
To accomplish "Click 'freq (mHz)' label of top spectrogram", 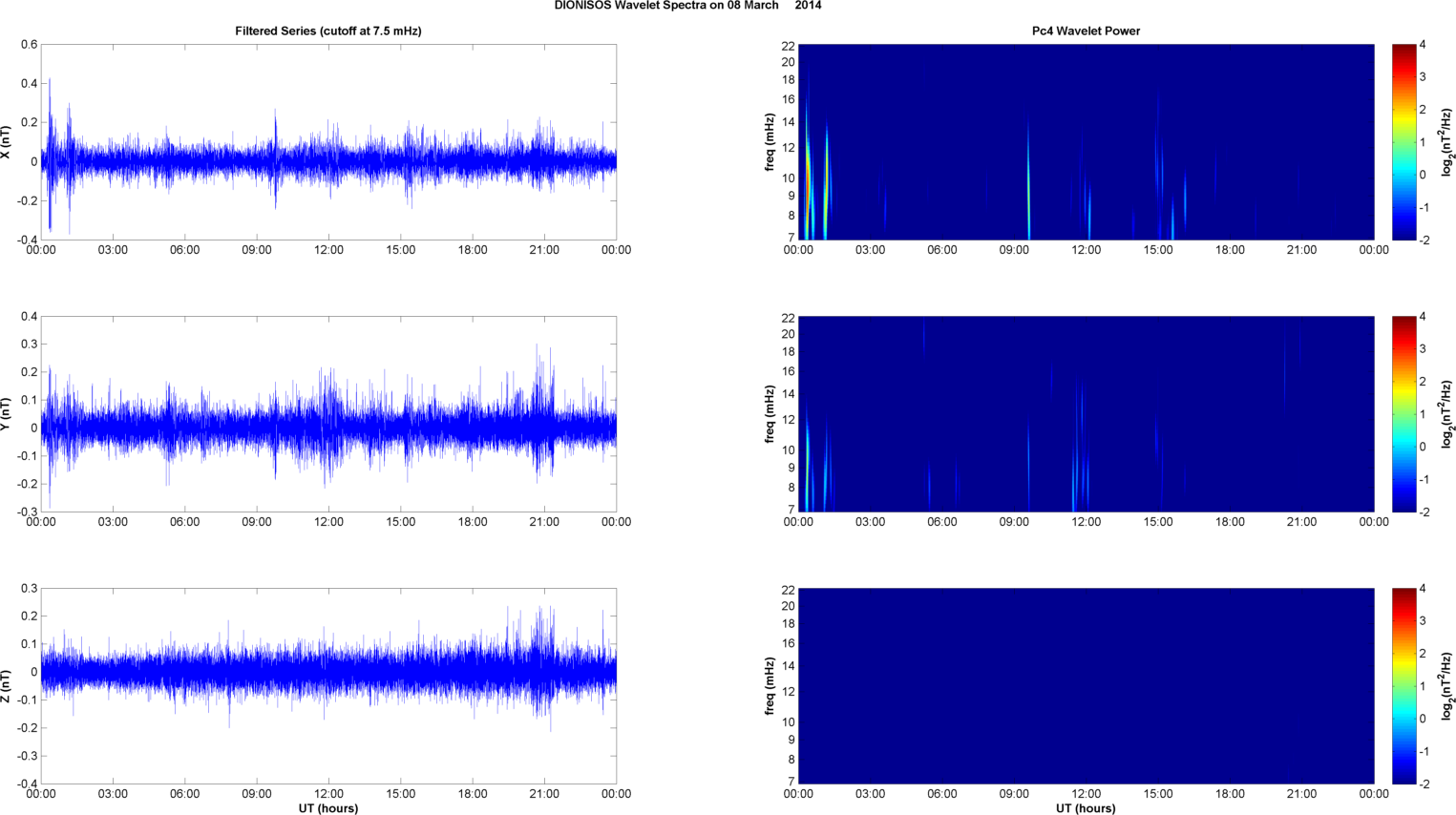I will (x=770, y=142).
